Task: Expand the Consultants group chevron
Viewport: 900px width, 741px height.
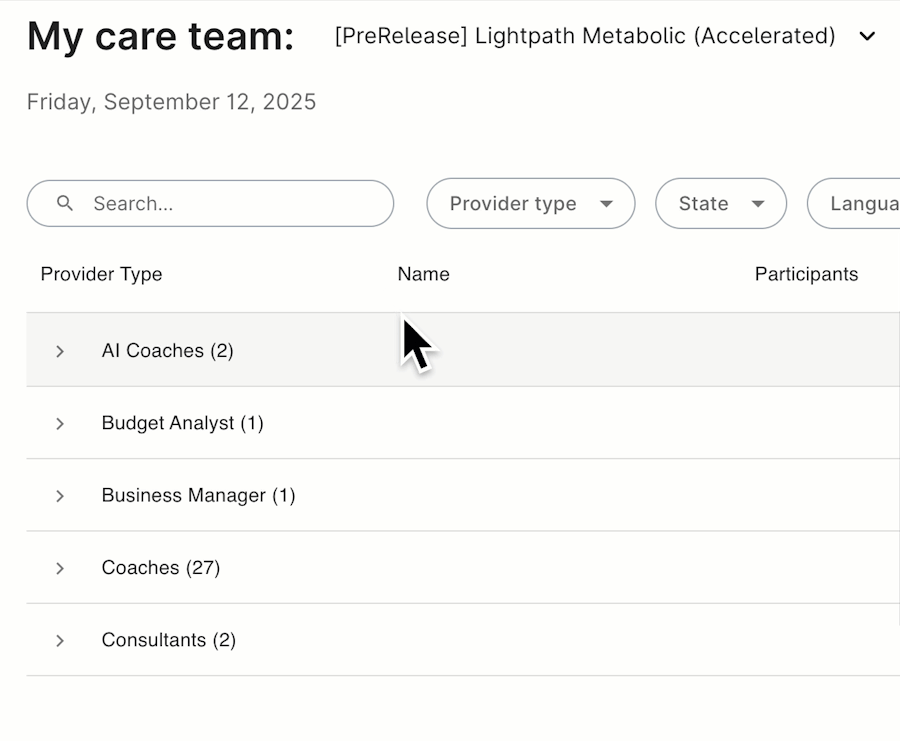Action: (x=60, y=641)
